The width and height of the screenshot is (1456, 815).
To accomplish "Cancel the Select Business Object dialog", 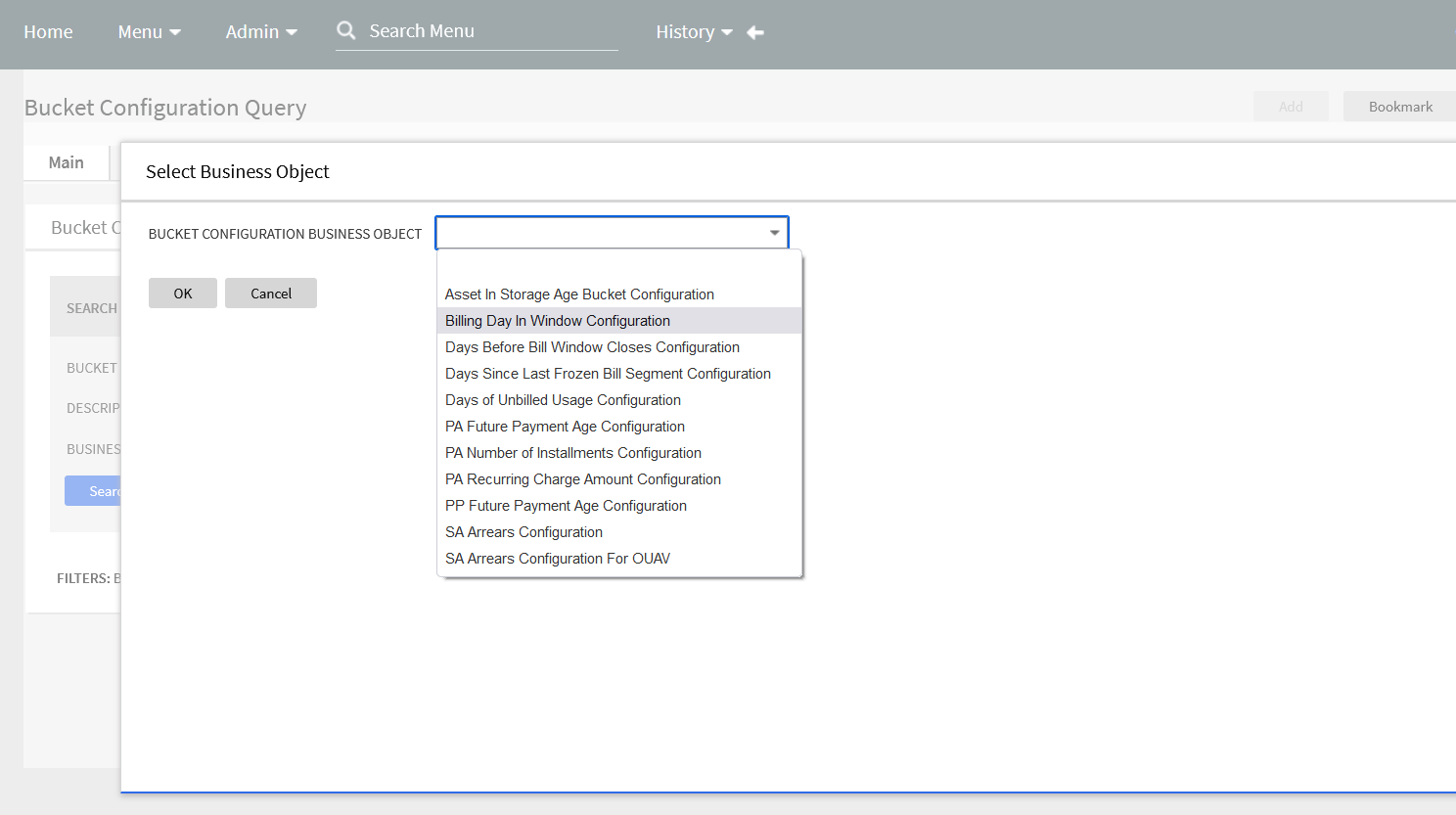I will coord(270,293).
